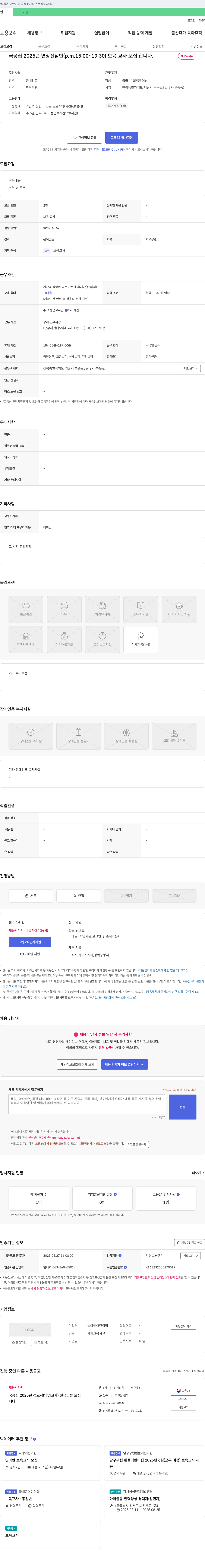Click 고용24 입사지원 in 접수 마감일 box
205x1568 pixels.
[30, 942]
